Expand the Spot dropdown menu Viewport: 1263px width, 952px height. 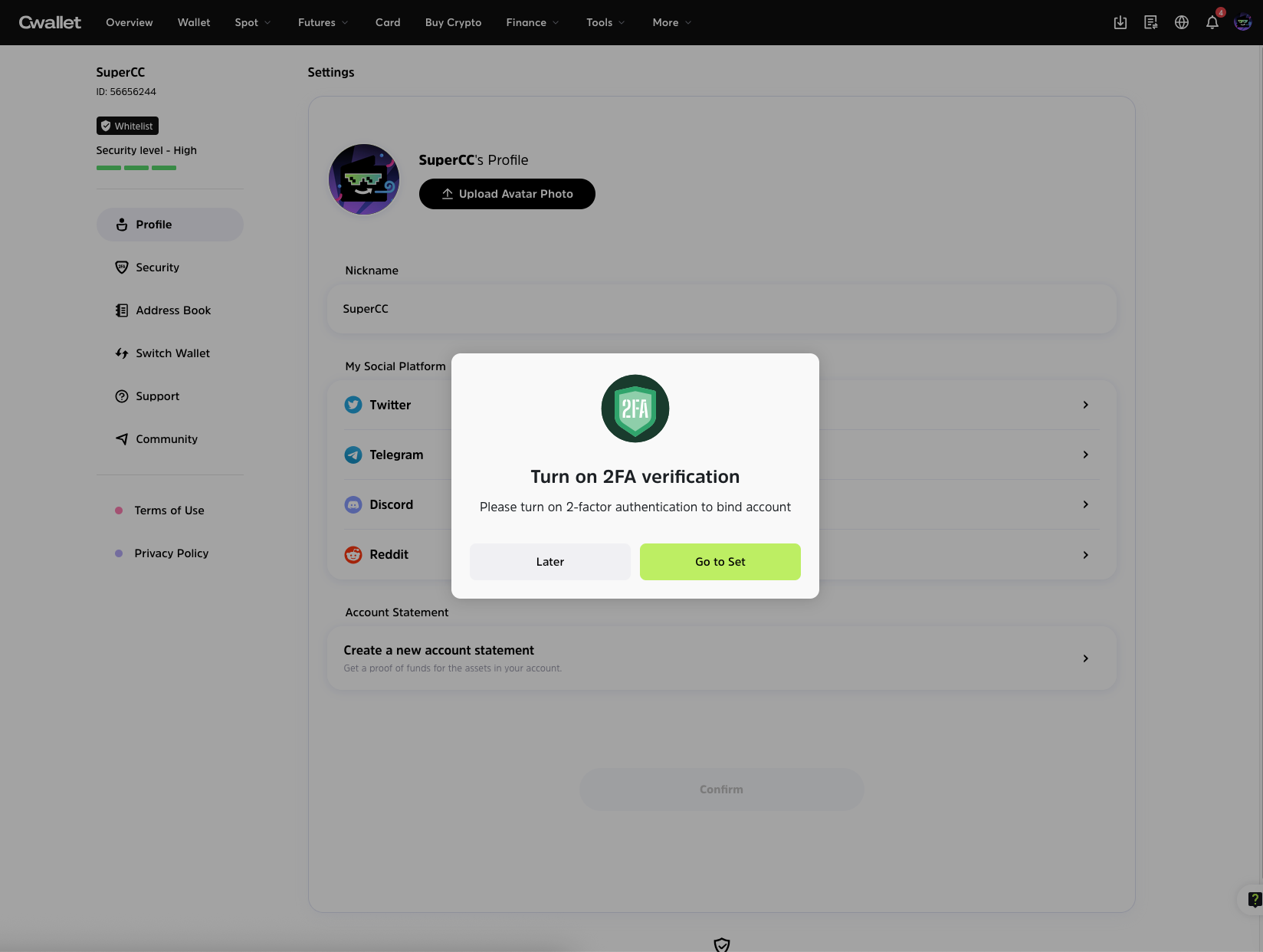coord(252,22)
